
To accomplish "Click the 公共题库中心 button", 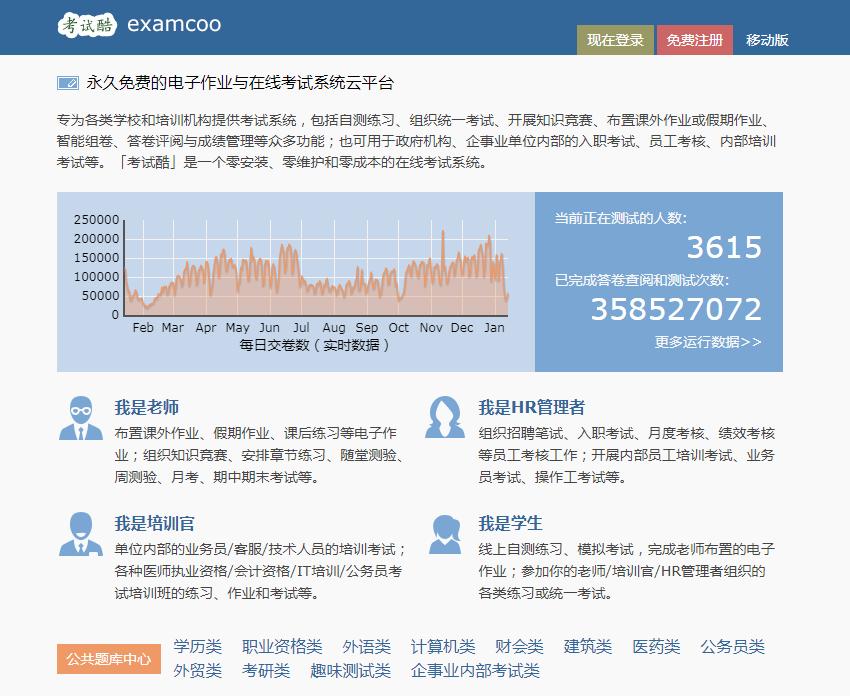I will click(109, 659).
